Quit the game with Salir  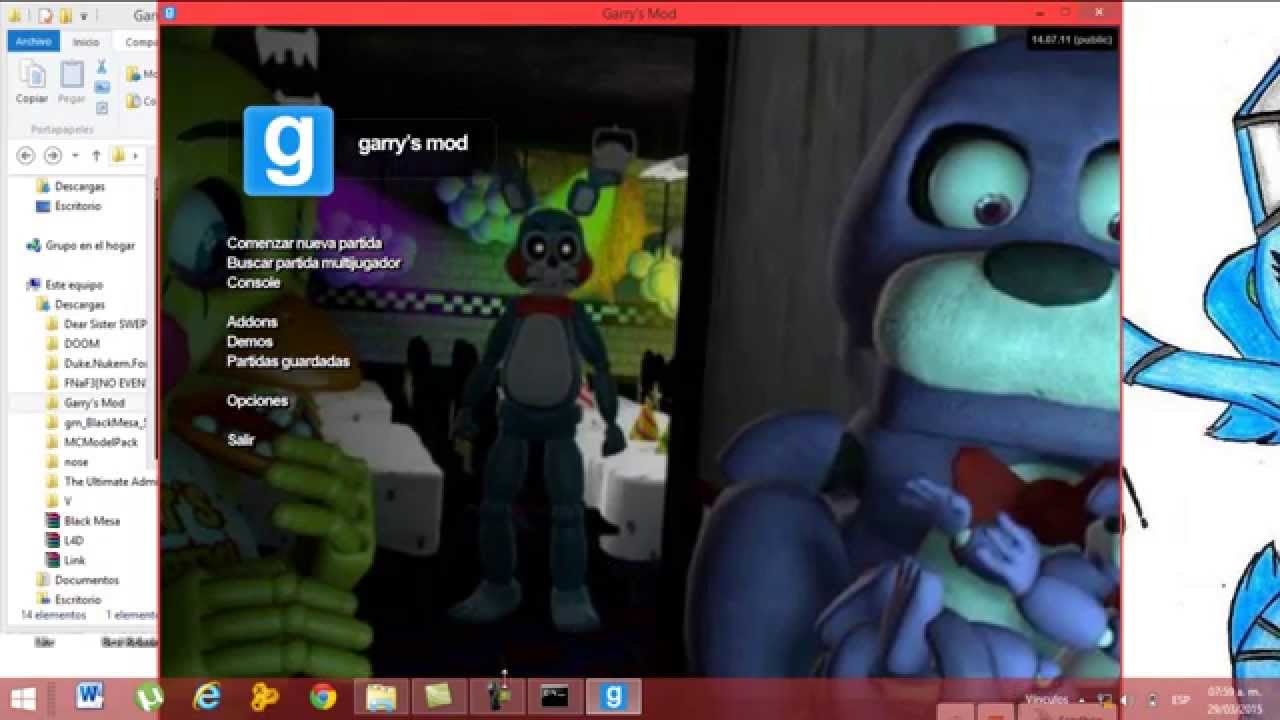[x=240, y=440]
